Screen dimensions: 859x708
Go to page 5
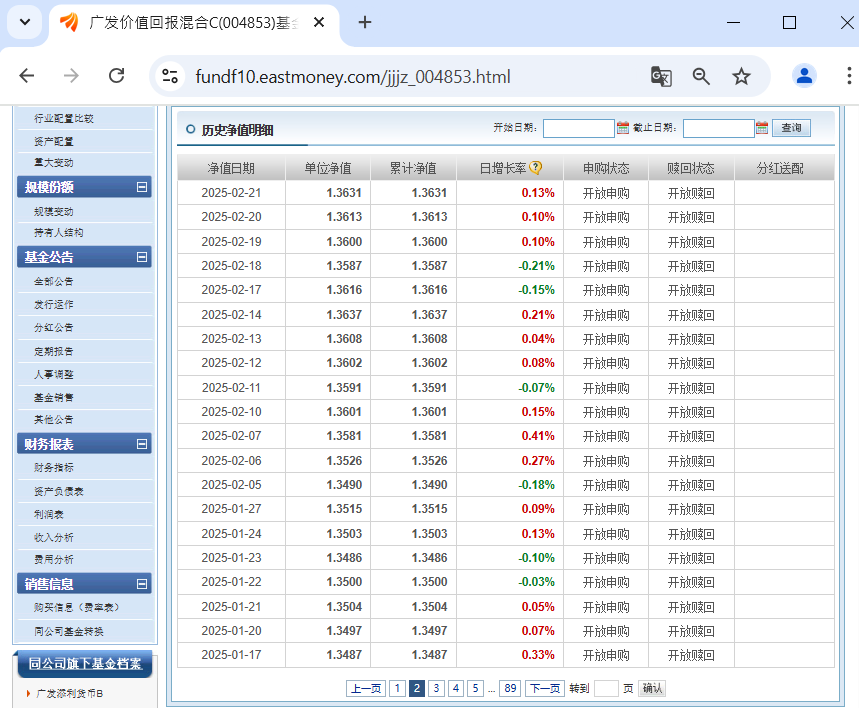[476, 688]
